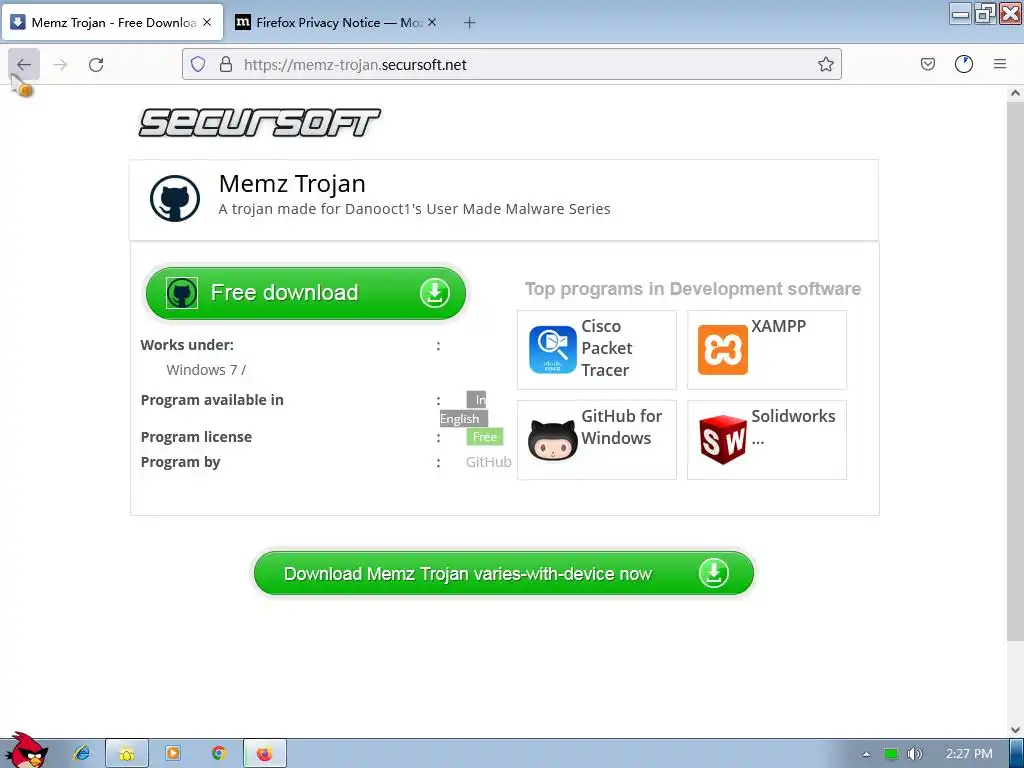Click the XAMPP orange icon

pos(722,350)
